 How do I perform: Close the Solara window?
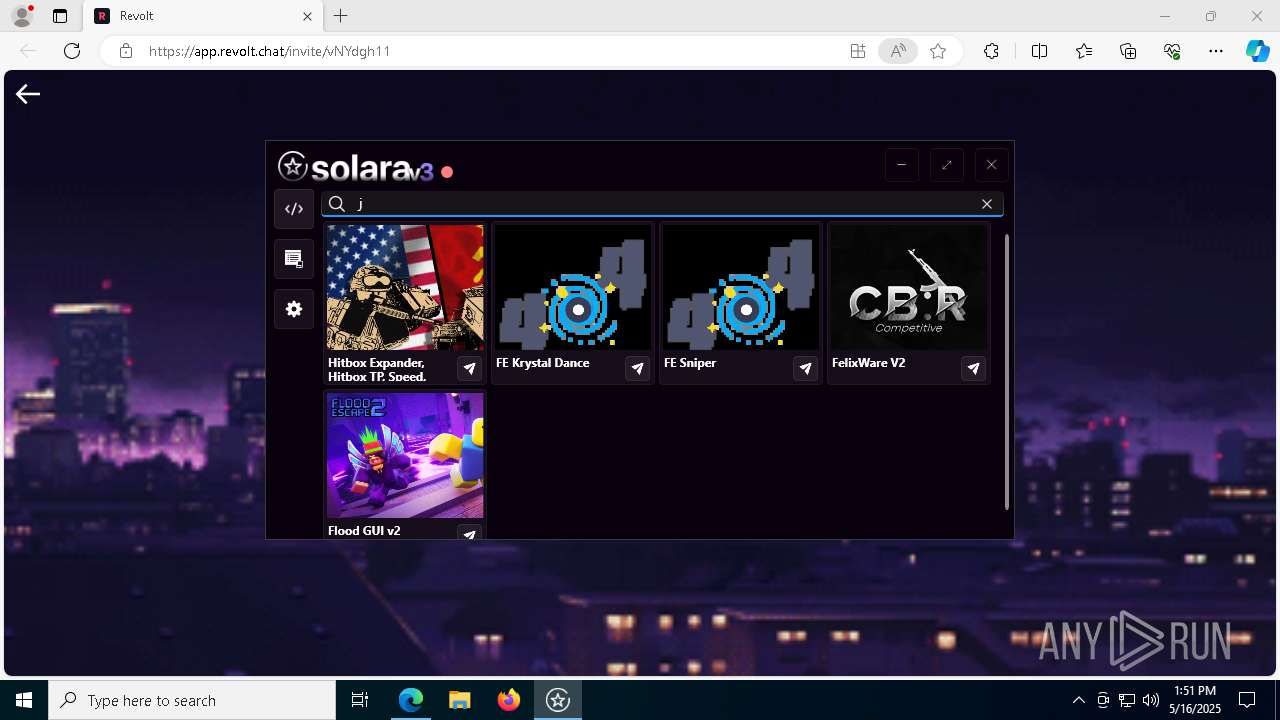coord(991,165)
